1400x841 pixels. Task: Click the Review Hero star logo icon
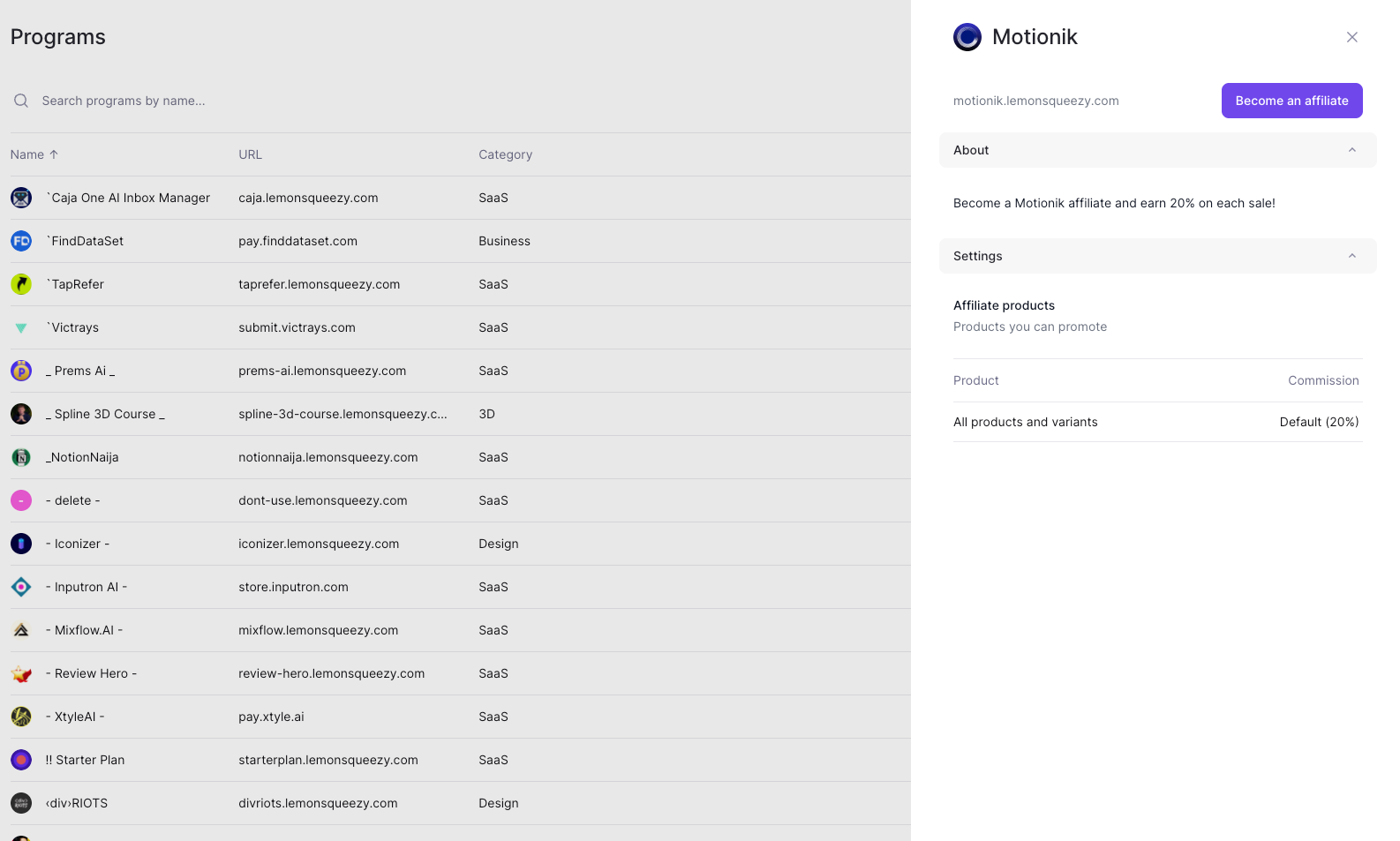coord(21,674)
